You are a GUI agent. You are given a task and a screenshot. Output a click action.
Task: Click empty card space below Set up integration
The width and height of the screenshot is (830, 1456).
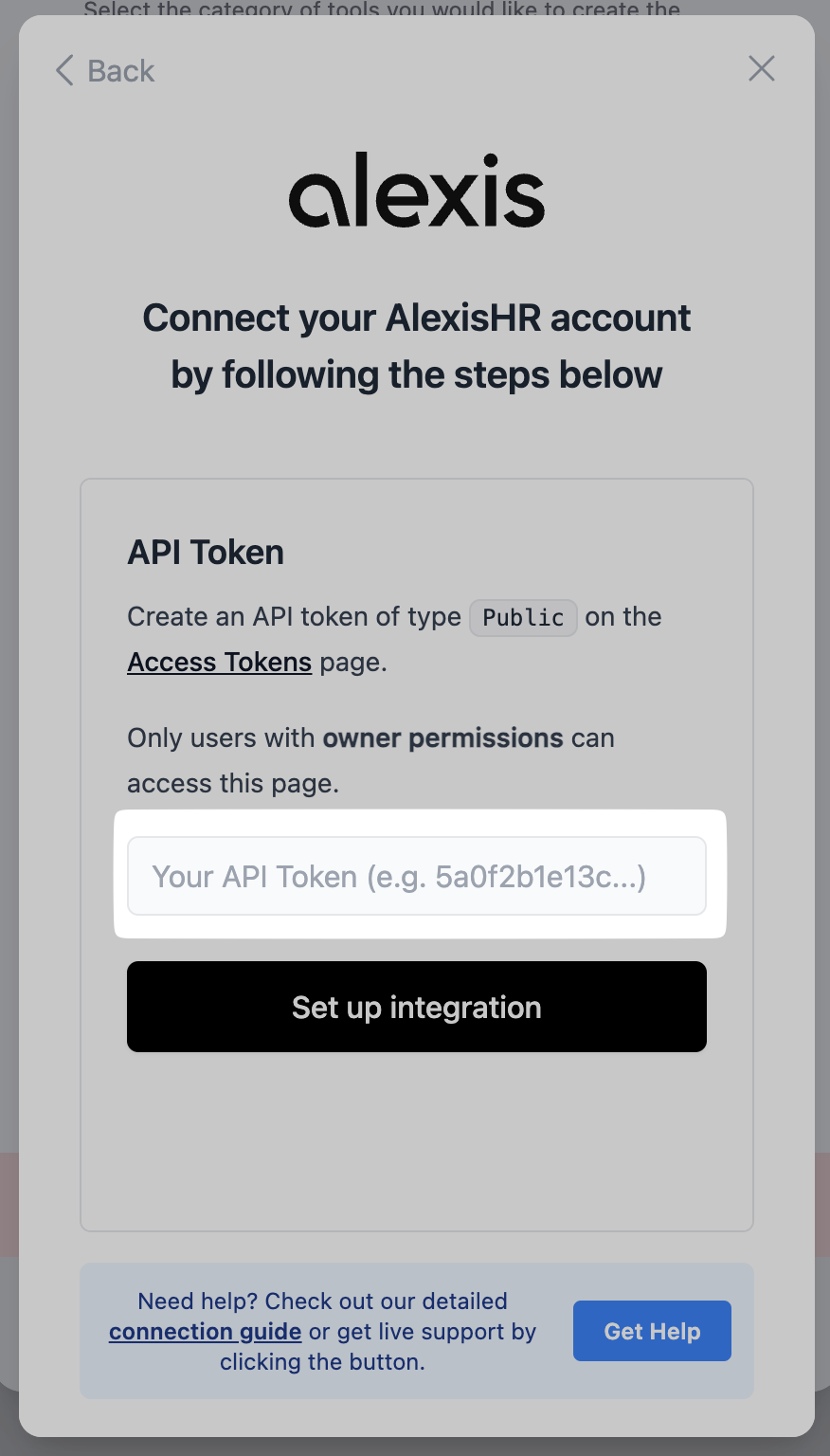coord(417,1137)
